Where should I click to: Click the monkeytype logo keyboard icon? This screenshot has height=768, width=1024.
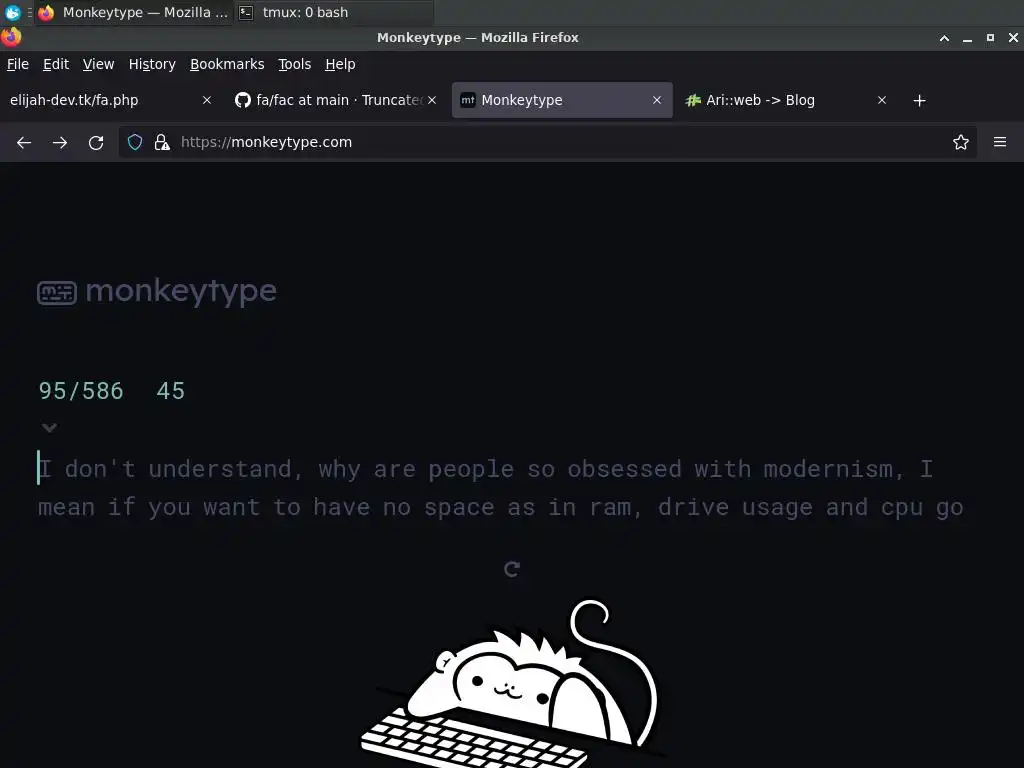[57, 293]
